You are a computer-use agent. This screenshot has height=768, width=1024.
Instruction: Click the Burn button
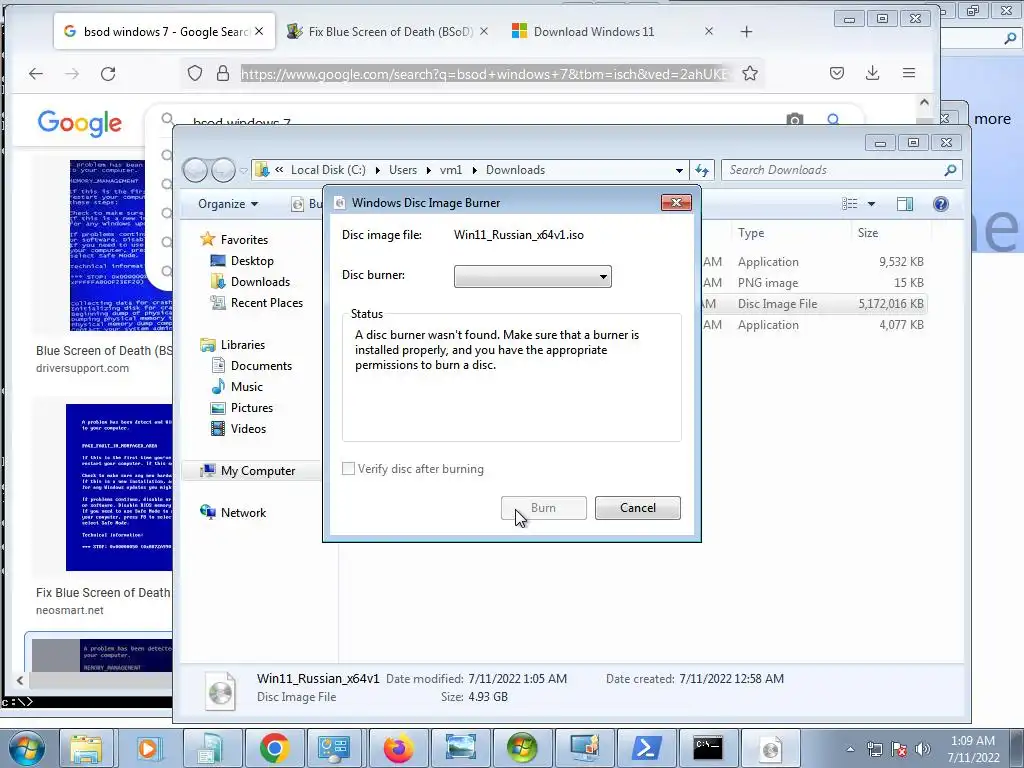click(543, 508)
